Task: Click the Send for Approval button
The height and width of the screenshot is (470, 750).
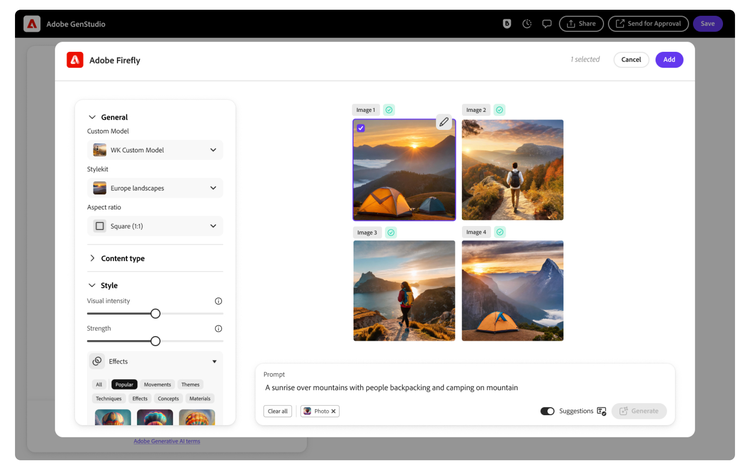Action: point(648,23)
